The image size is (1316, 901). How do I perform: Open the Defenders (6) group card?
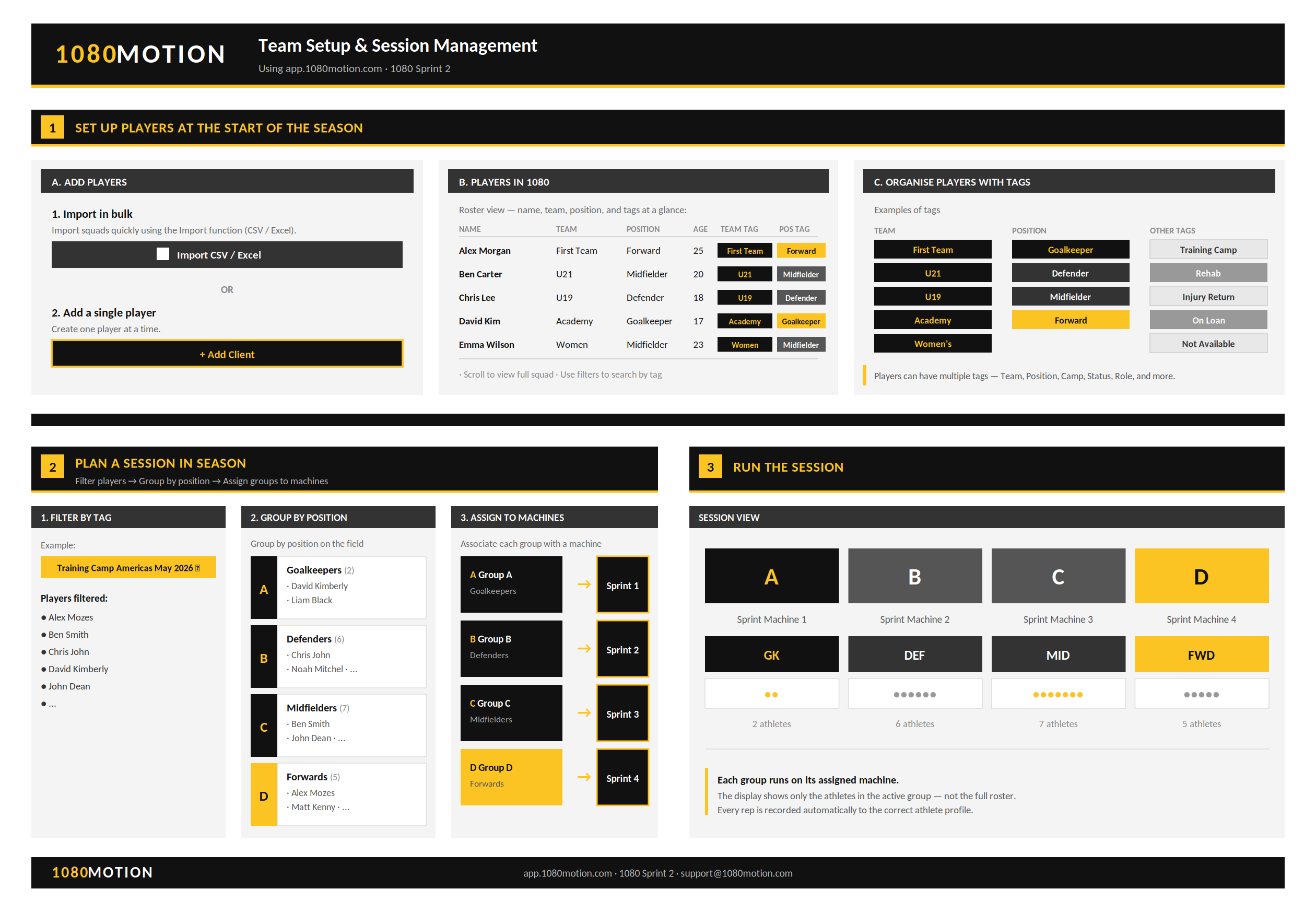[x=338, y=657]
